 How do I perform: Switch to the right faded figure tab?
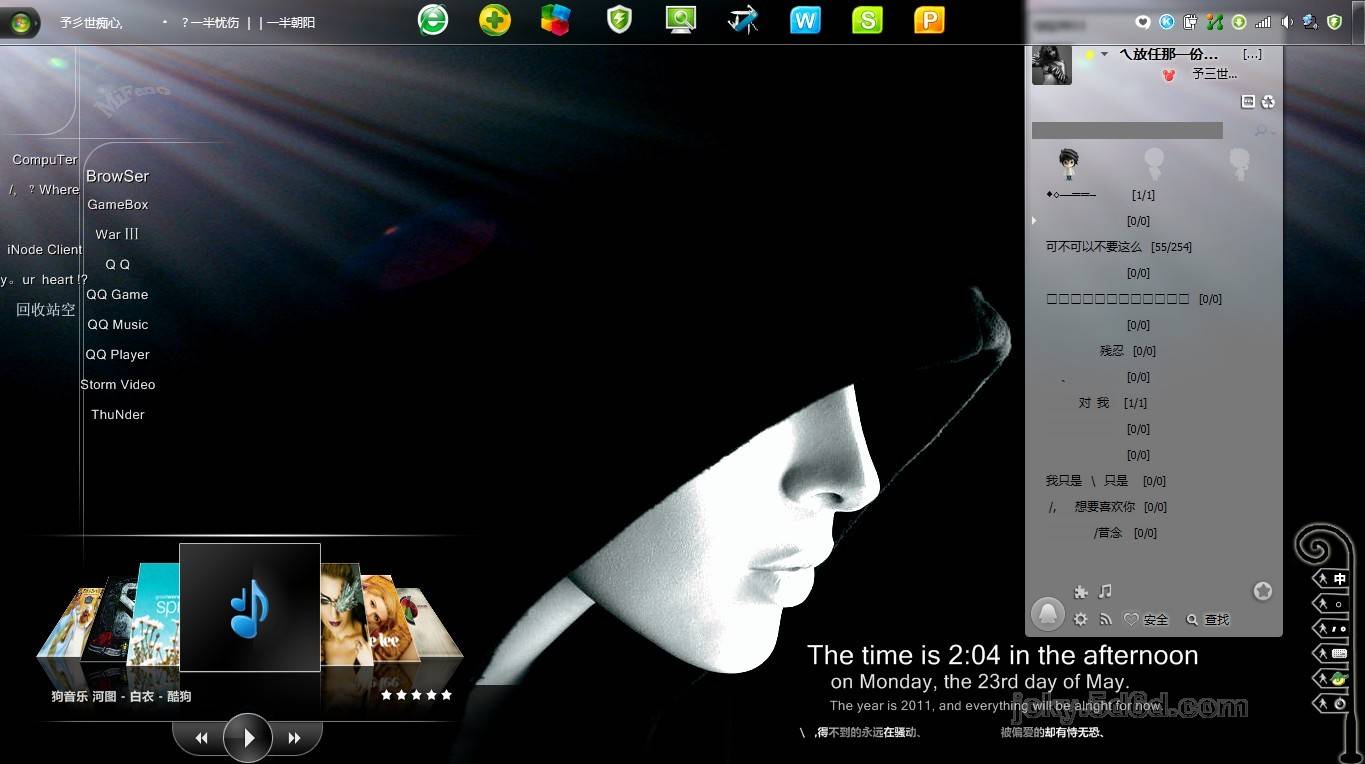click(x=1239, y=163)
